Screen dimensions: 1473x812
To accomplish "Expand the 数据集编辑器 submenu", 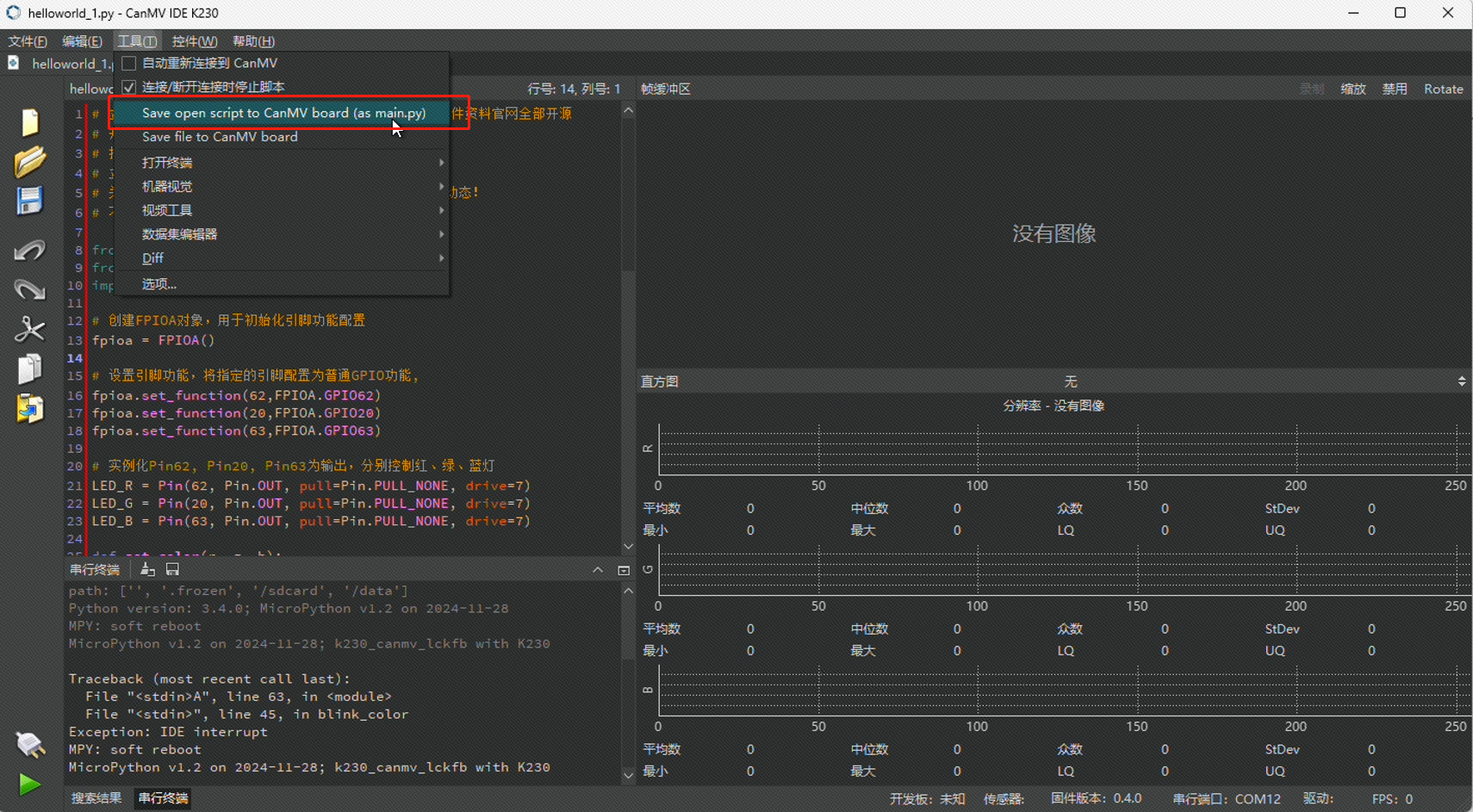I will (283, 234).
